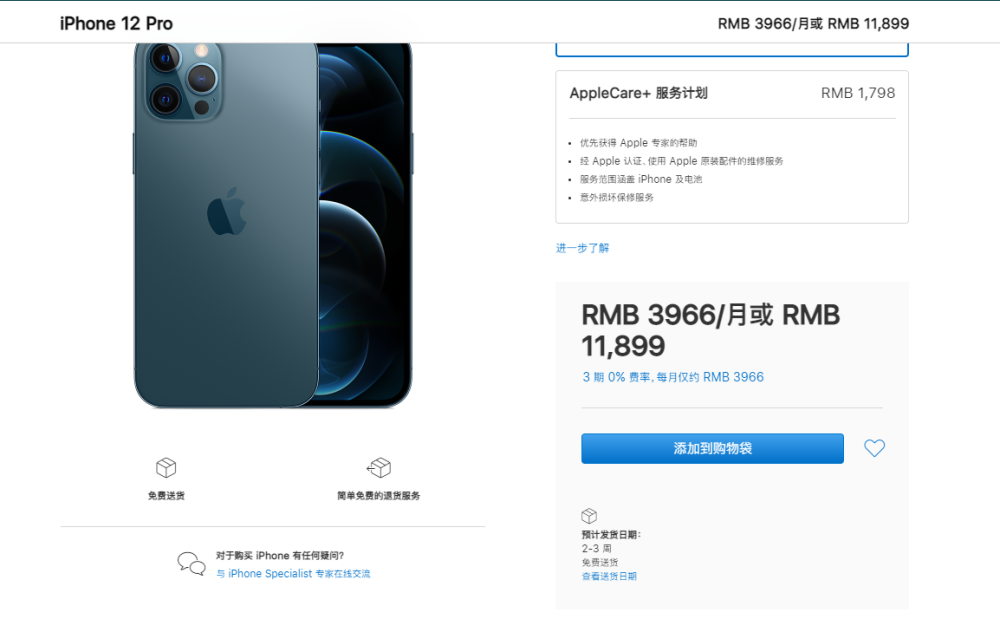Click the free shipping box icon
The image size is (1000, 619).
click(166, 467)
